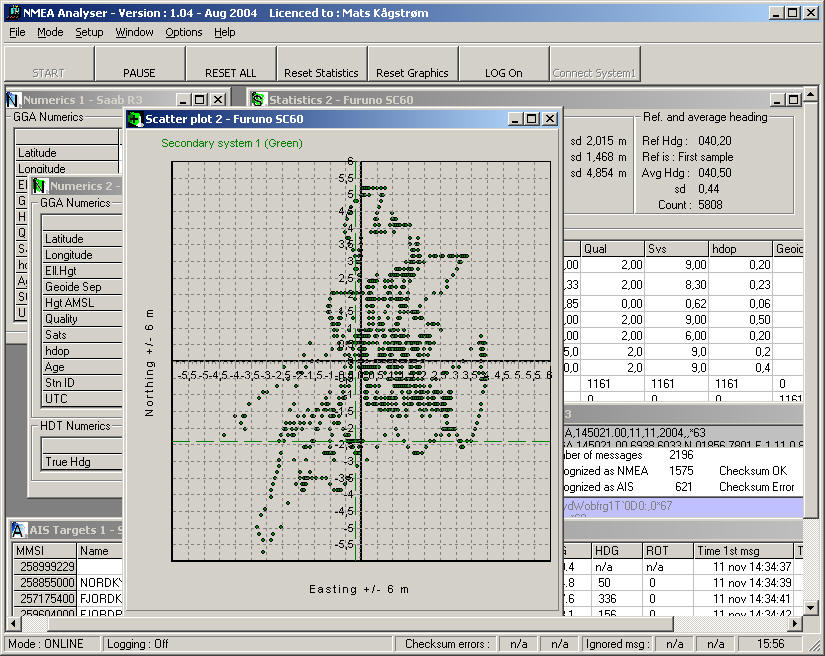The height and width of the screenshot is (656, 825).
Task: Select the purple highlighted AIS message row
Action: point(680,506)
